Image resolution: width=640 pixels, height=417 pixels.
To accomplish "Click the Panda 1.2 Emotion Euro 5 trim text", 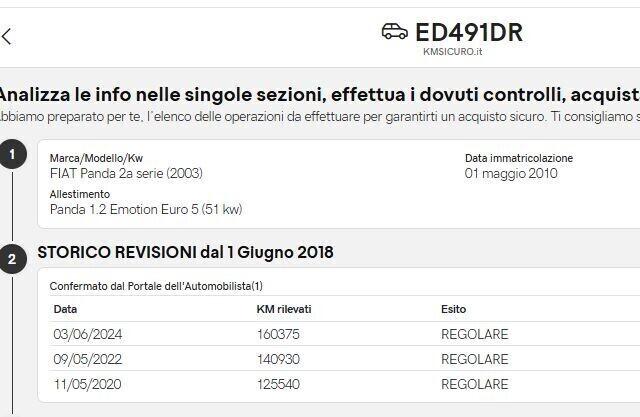I will click(146, 209).
